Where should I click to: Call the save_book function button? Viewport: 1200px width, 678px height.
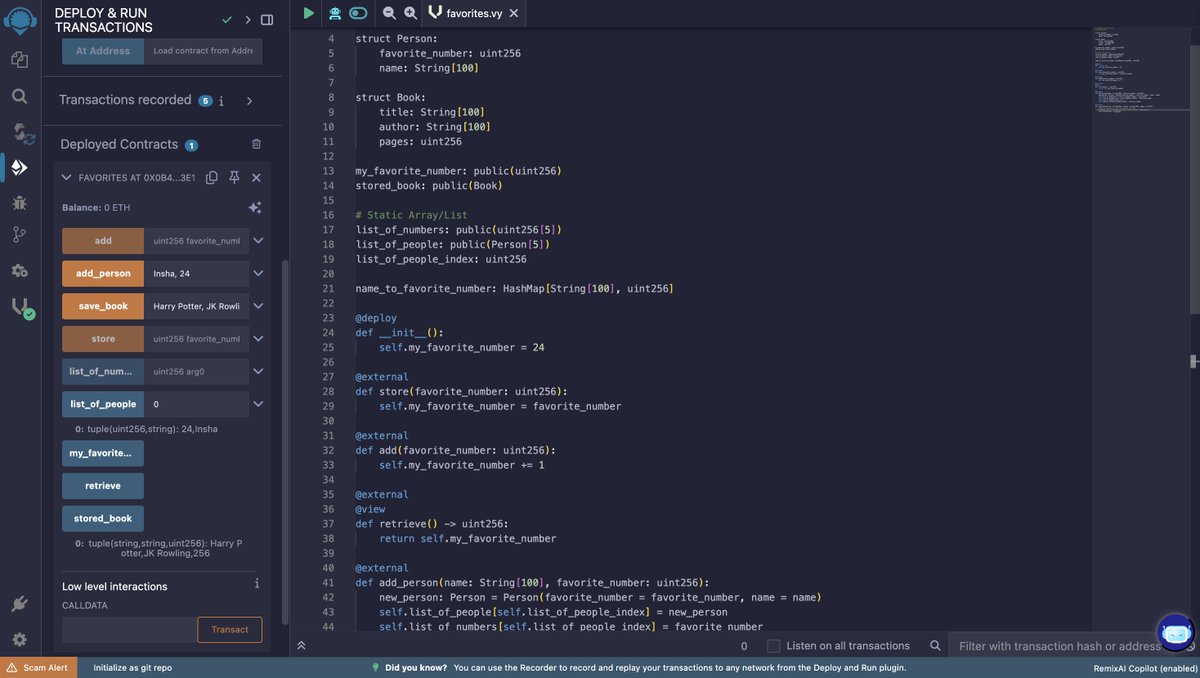103,306
